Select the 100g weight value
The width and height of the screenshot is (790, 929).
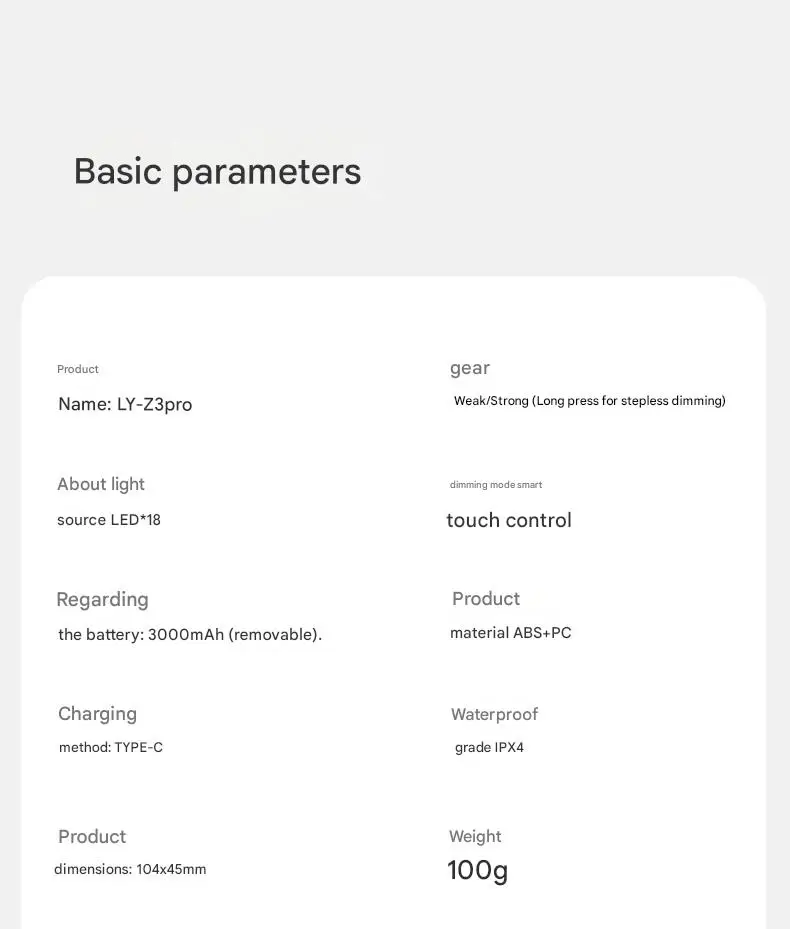478,871
